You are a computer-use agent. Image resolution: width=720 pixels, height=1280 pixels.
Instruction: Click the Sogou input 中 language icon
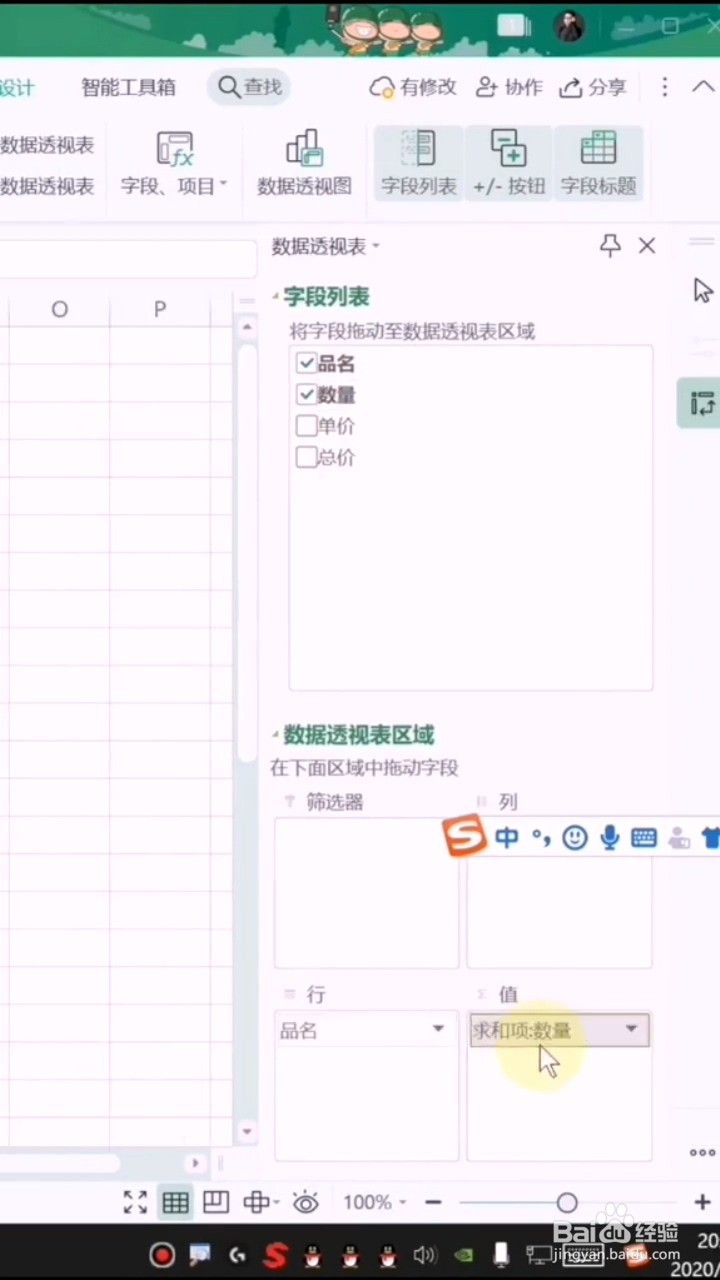(507, 837)
